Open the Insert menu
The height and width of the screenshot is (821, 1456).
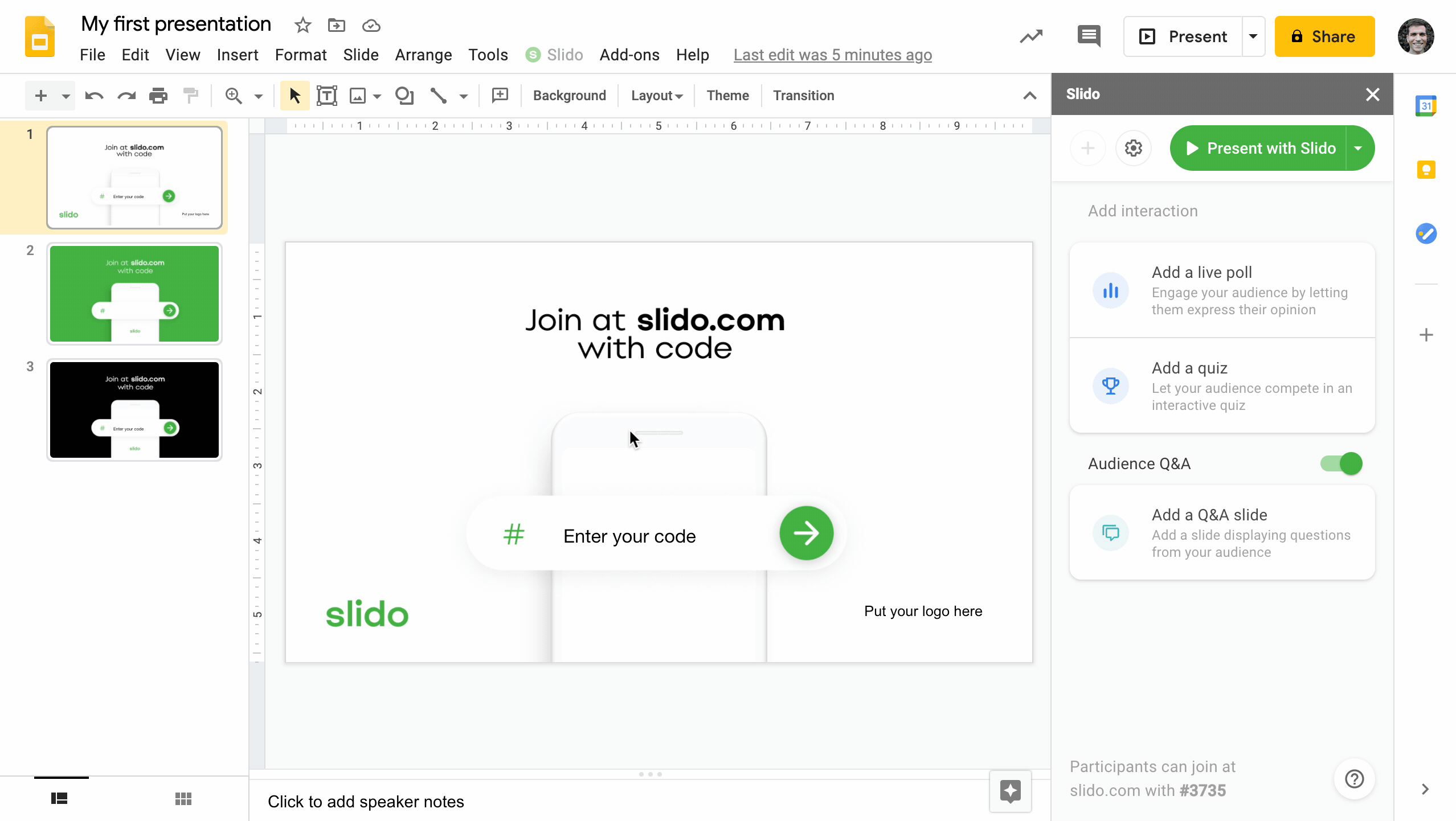pyautogui.click(x=237, y=55)
